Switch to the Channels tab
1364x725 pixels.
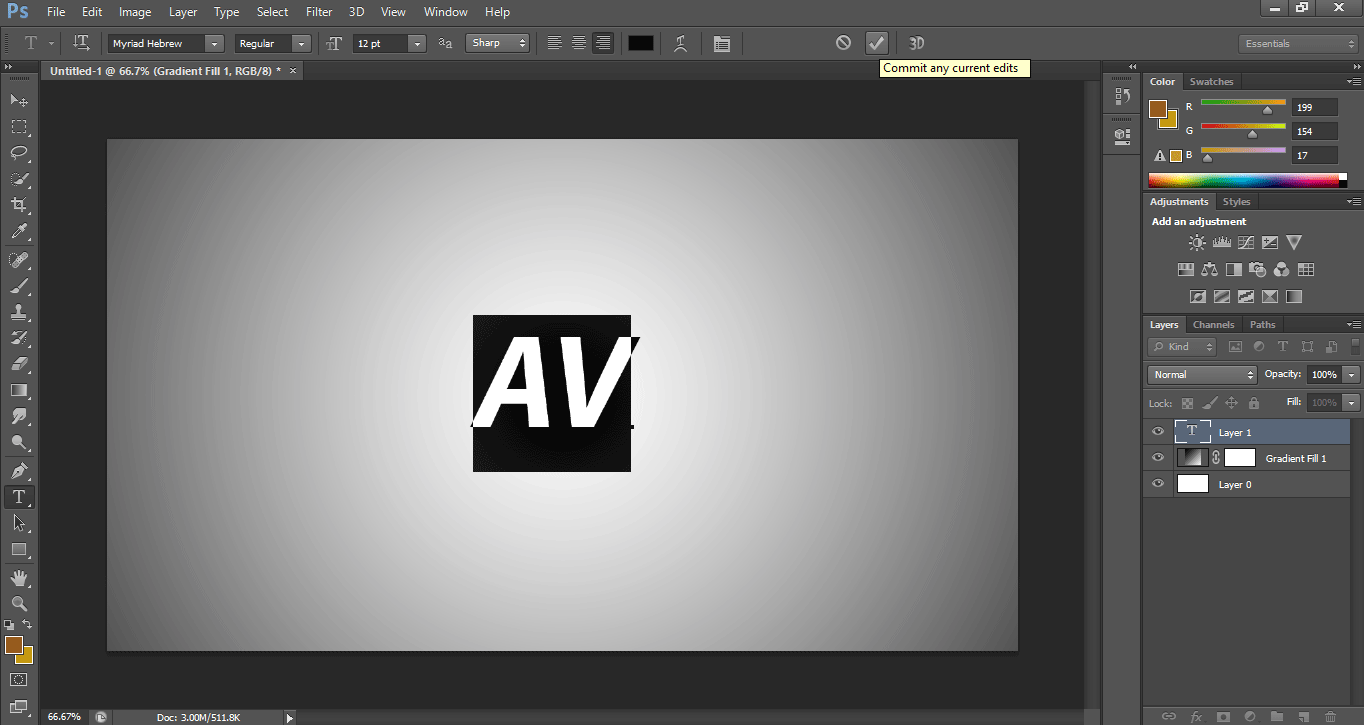pos(1213,324)
